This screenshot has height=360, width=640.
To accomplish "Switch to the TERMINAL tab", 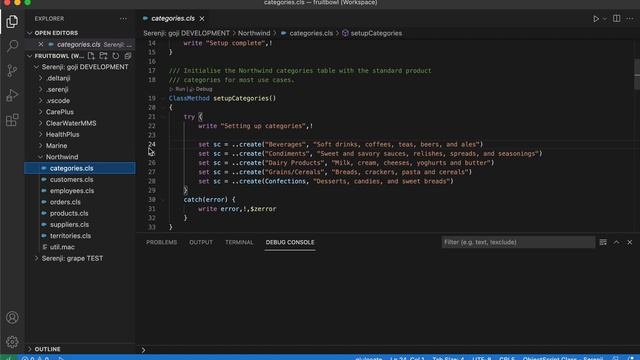I will 239,242.
